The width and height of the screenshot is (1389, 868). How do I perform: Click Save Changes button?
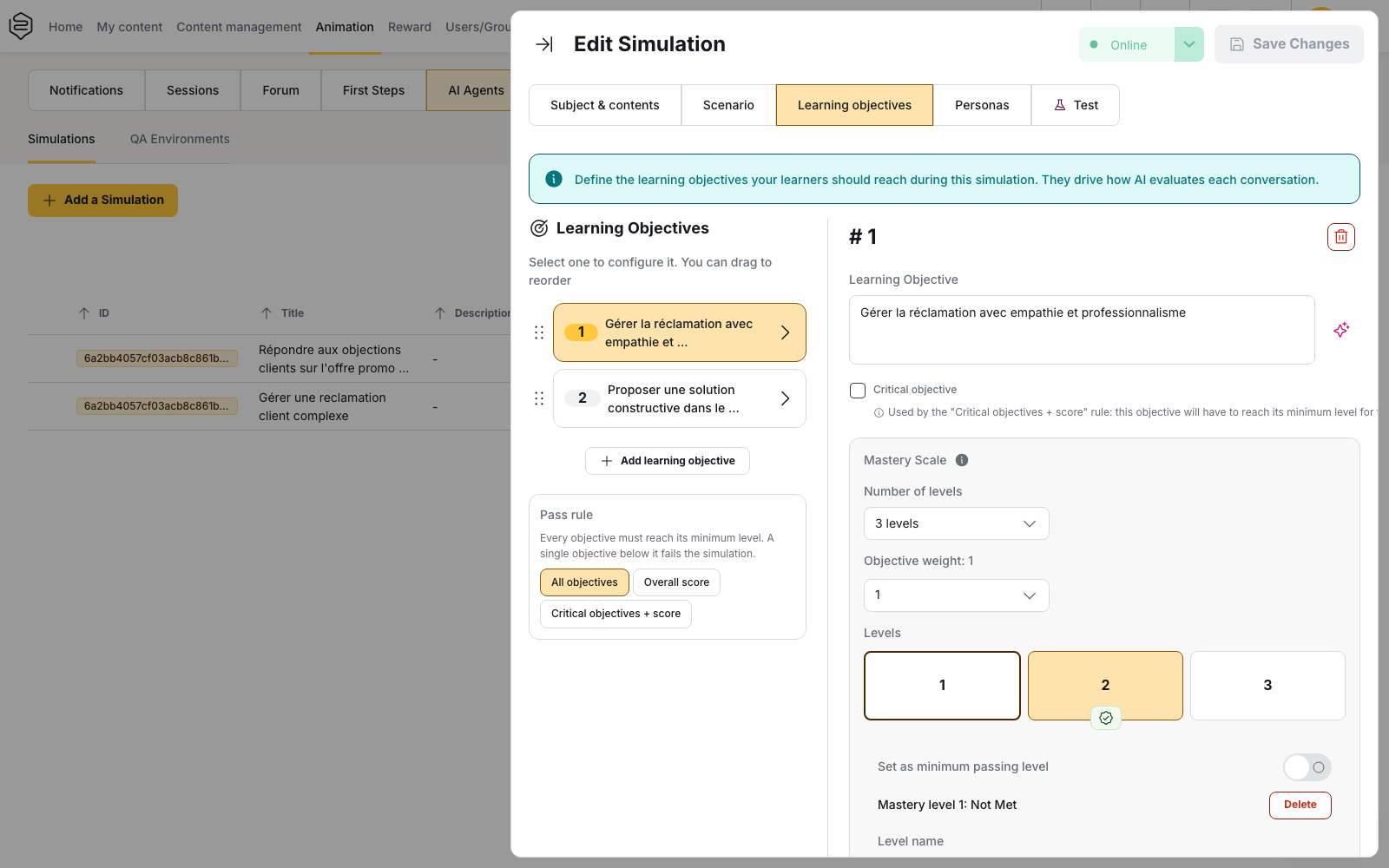[1289, 44]
